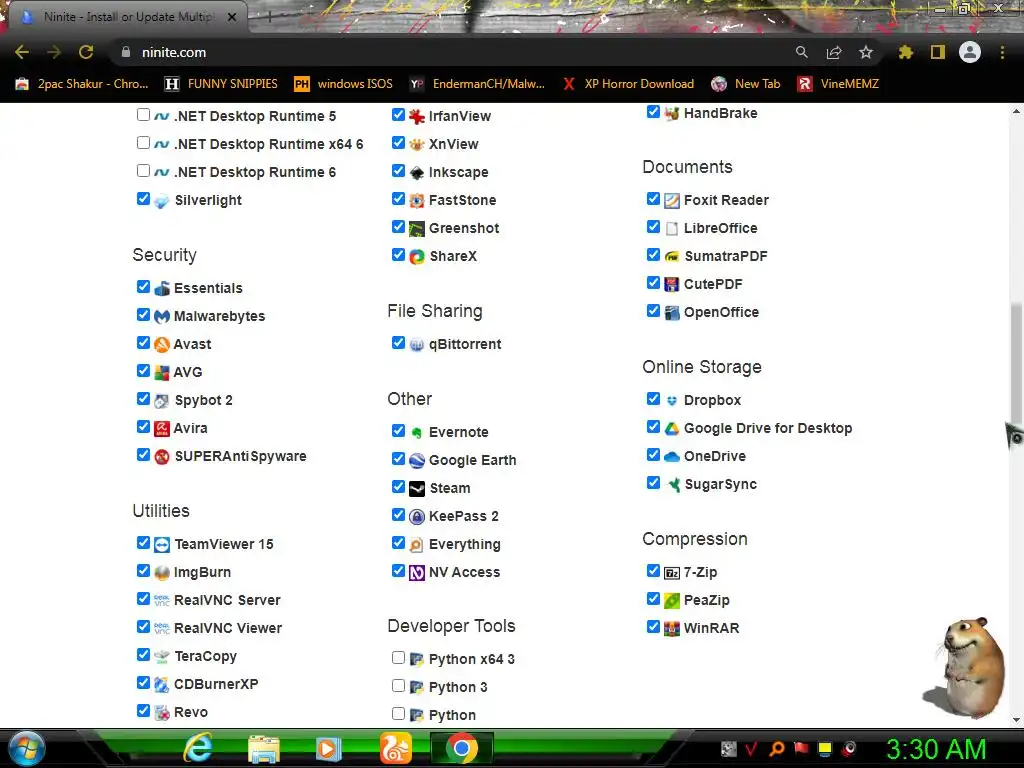The height and width of the screenshot is (768, 1024).
Task: Check the .NET Desktop Runtime x64 6 box
Action: [x=143, y=143]
